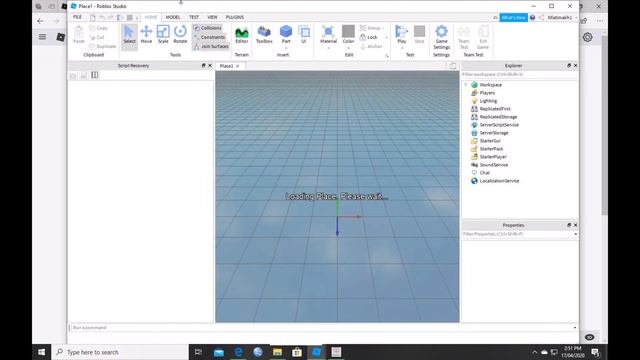Click the Filter workspace input field
This screenshot has width=640, height=360.
point(520,75)
